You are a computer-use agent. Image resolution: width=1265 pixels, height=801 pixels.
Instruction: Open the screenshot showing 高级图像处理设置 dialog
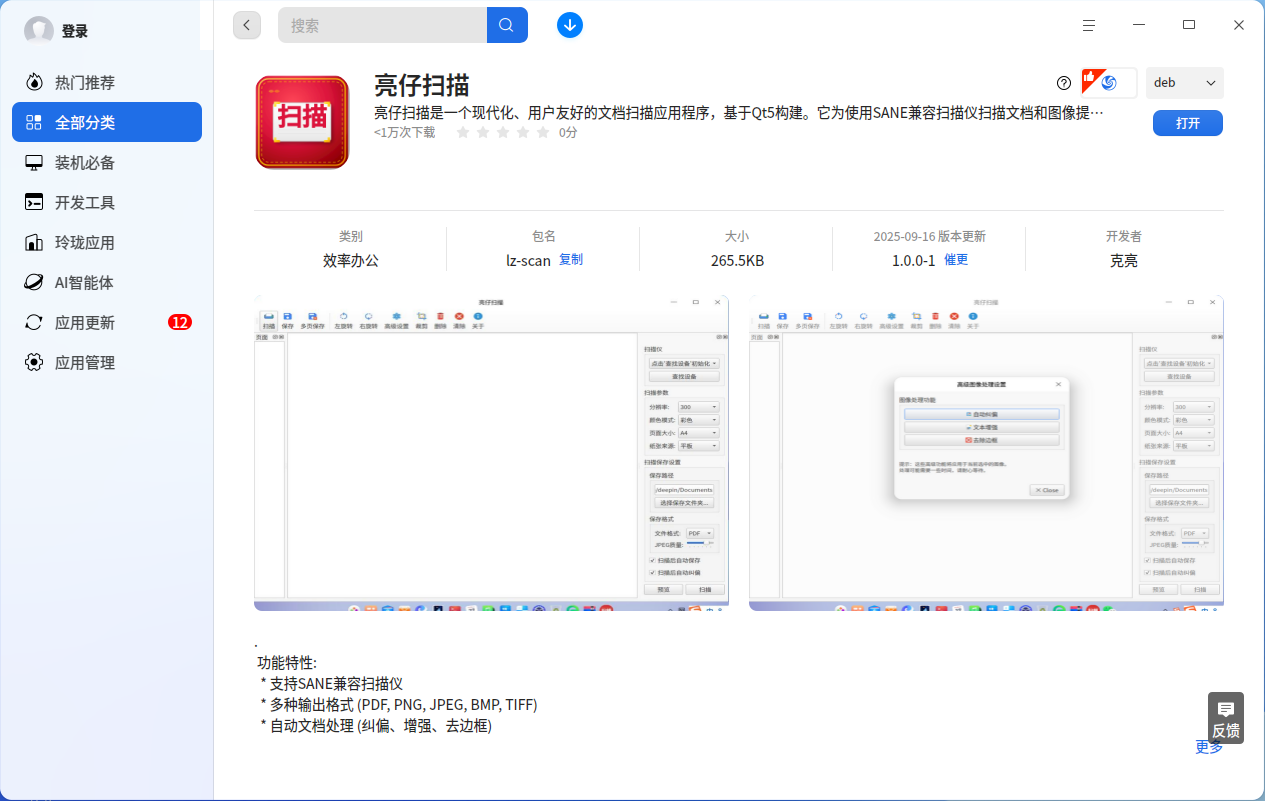[x=986, y=452]
